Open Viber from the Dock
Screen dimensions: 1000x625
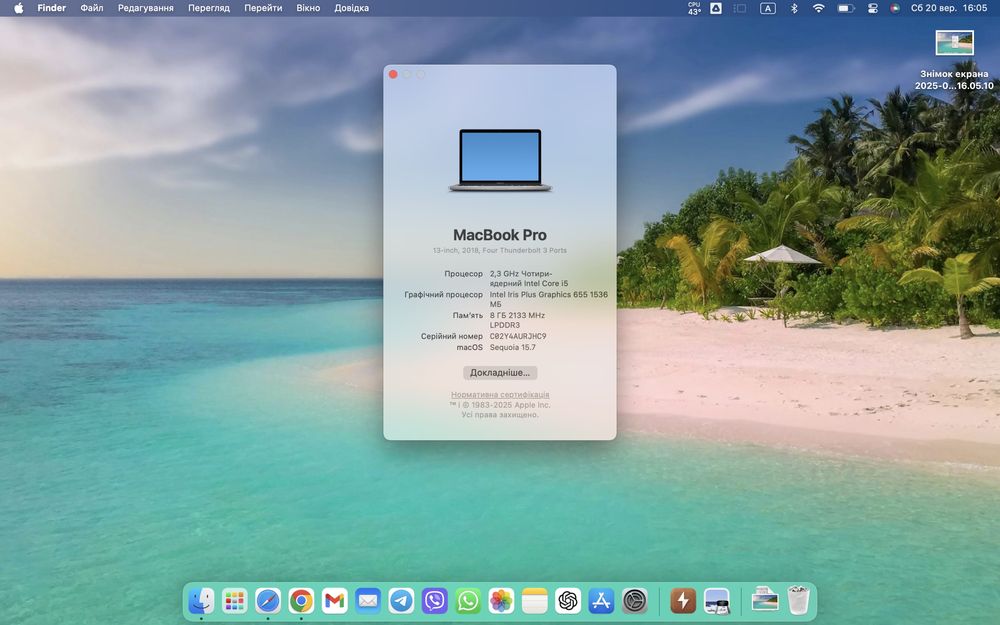point(434,601)
